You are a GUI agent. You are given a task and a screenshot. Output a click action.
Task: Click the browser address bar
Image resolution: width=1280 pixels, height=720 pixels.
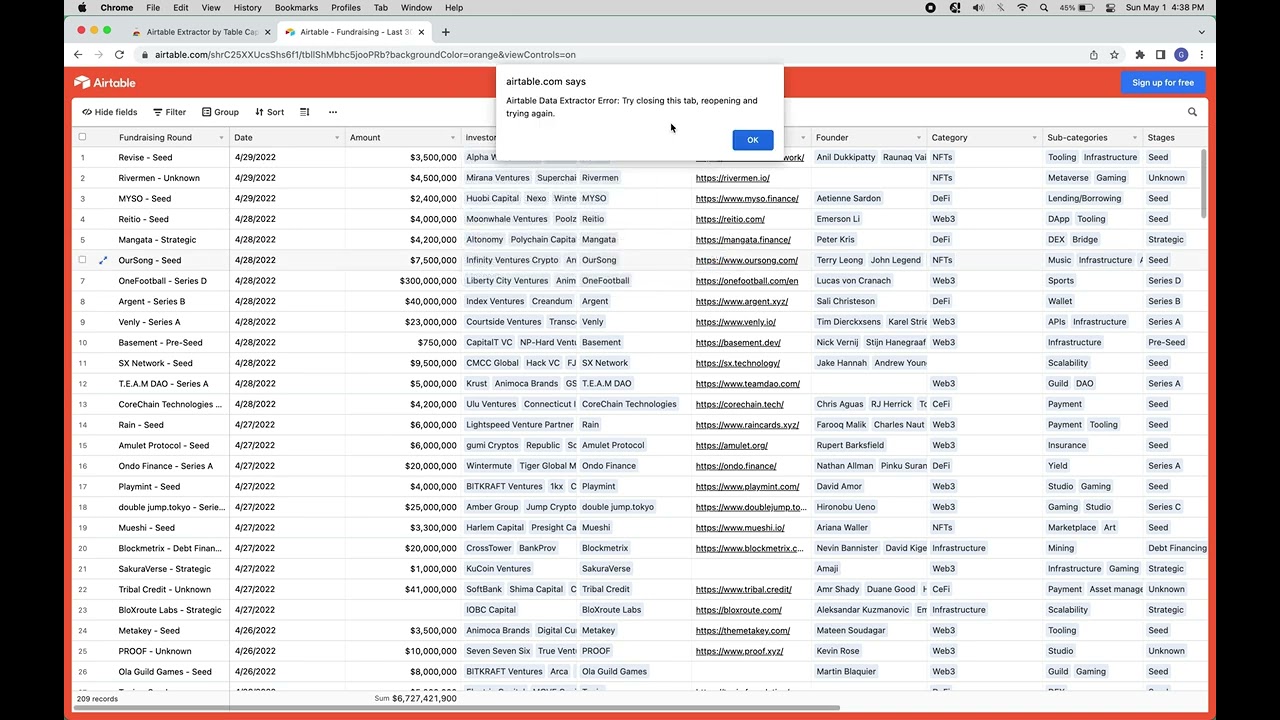click(610, 55)
